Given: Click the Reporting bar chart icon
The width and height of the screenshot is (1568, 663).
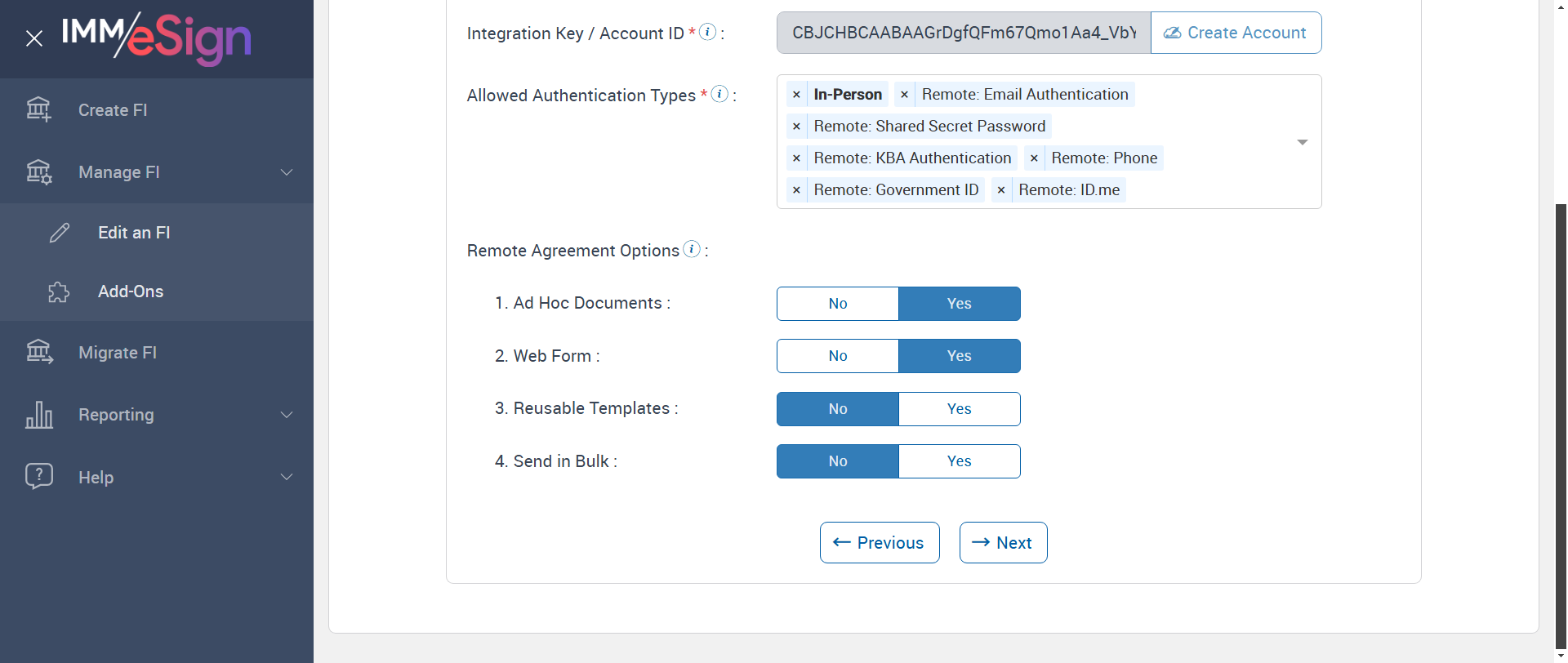Looking at the screenshot, I should [x=38, y=415].
